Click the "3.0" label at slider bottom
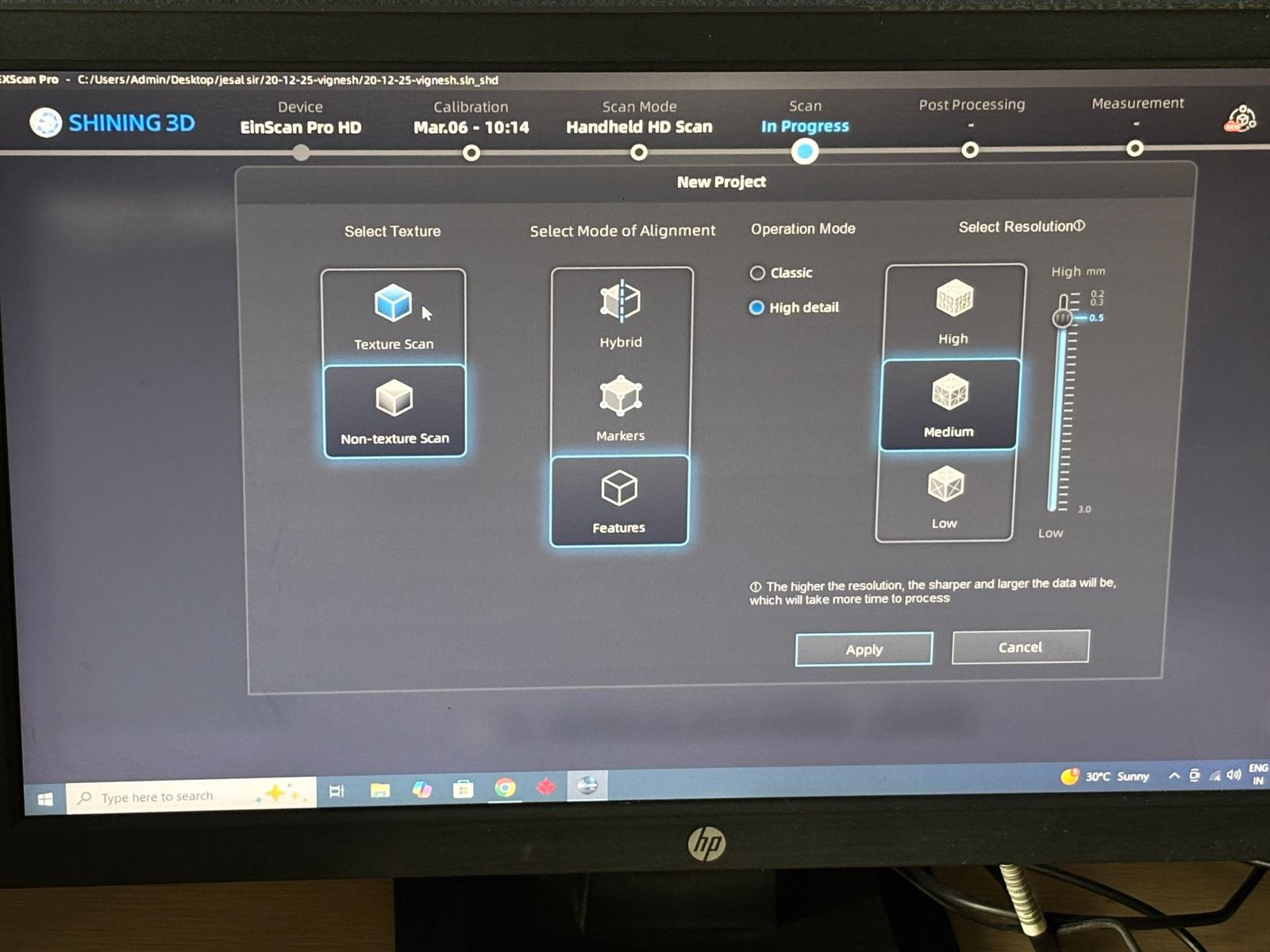Screen dimensions: 1270x952 (1084, 509)
